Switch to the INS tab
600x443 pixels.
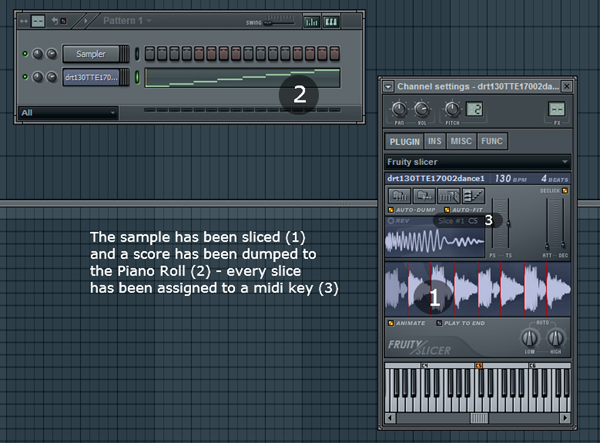click(435, 142)
